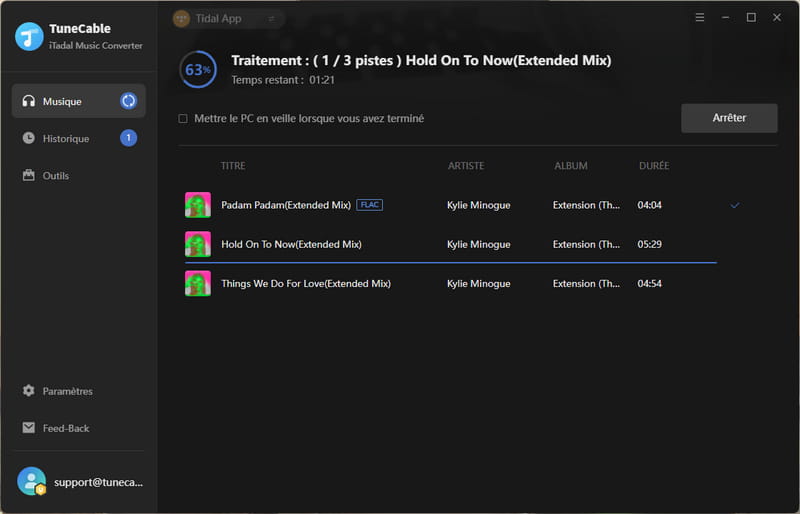Open the Feed-Back page
Viewport: 800px width, 514px height.
pos(79,428)
